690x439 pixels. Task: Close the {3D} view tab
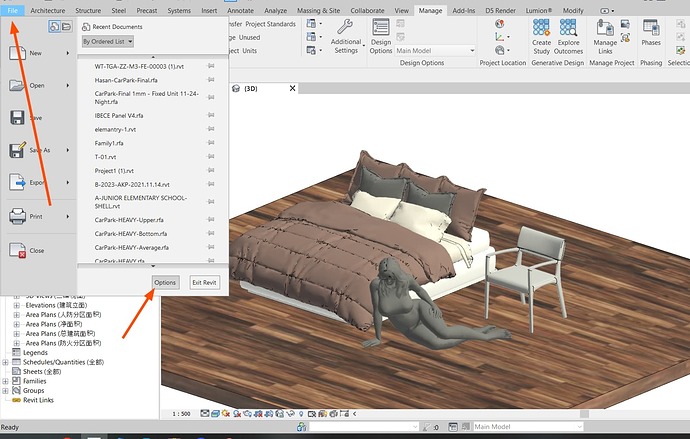point(292,88)
